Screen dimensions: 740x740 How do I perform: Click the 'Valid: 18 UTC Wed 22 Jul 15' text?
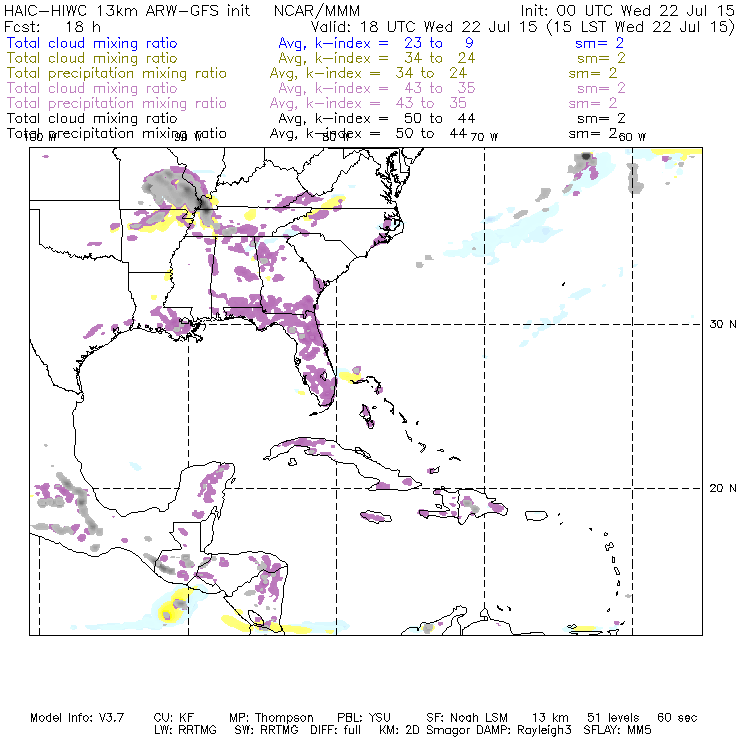(x=423, y=26)
